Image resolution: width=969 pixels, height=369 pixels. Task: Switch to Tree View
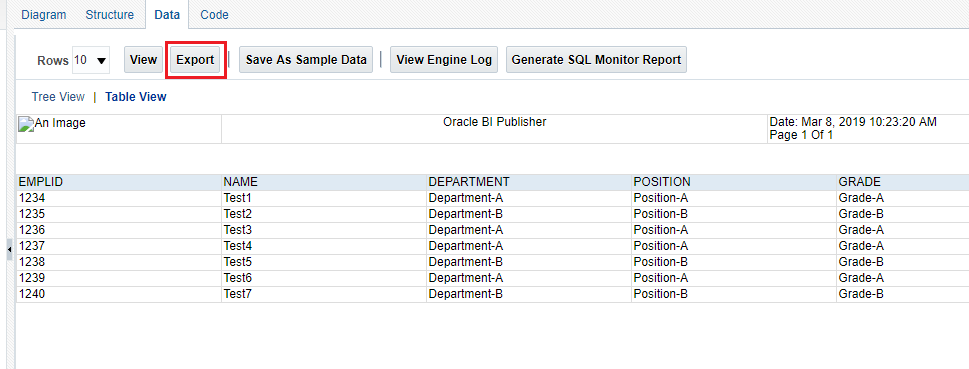click(x=58, y=97)
